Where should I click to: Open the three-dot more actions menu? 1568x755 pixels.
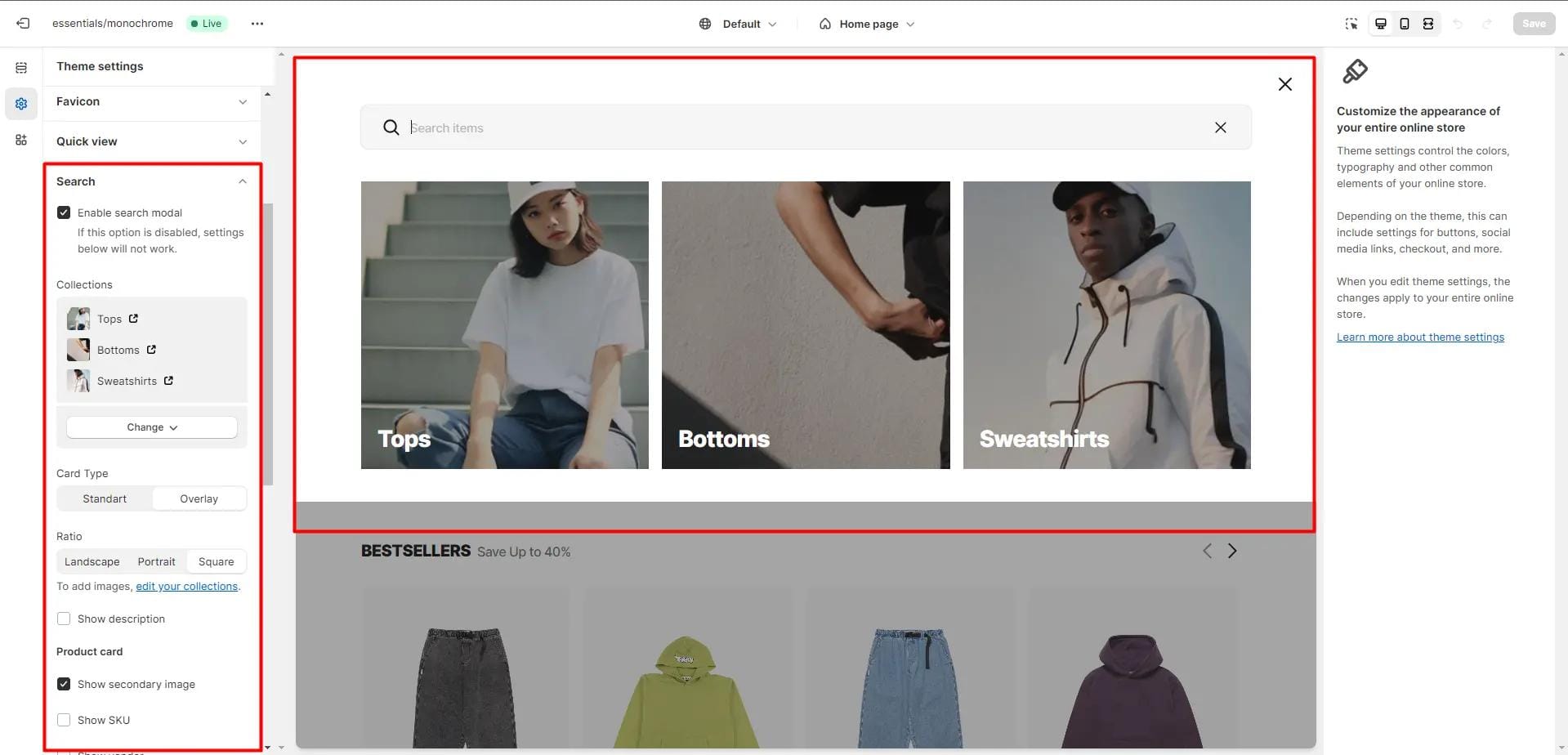[x=257, y=24]
